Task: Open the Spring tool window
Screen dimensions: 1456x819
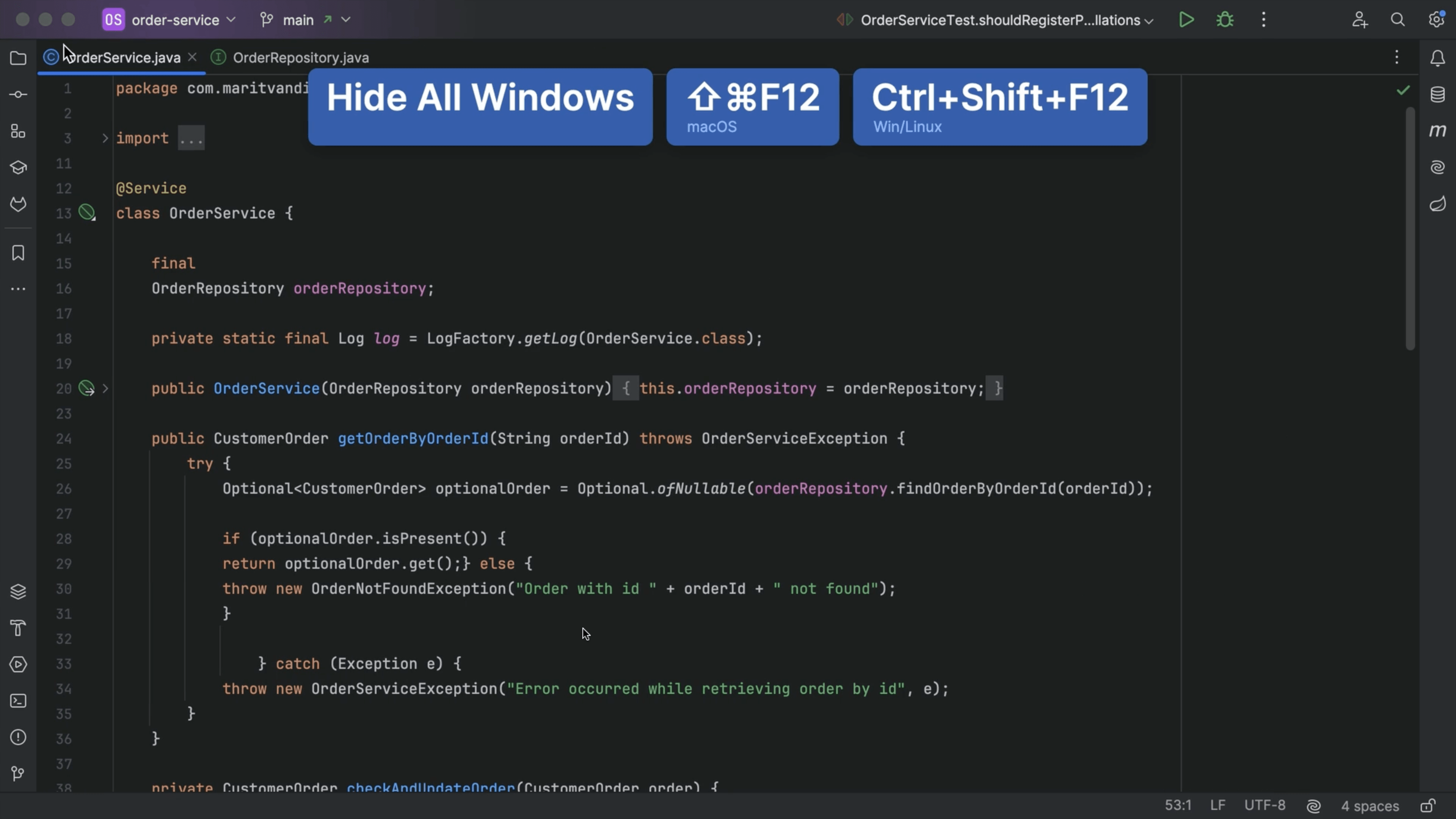Action: coord(1438,204)
